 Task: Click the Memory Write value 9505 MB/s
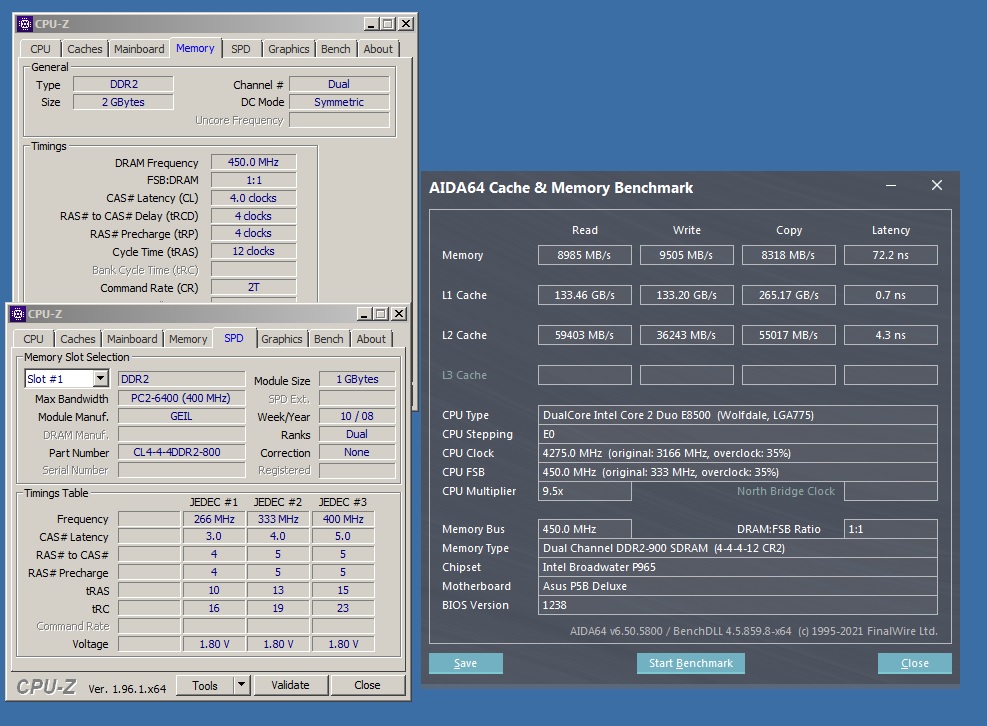tap(686, 255)
